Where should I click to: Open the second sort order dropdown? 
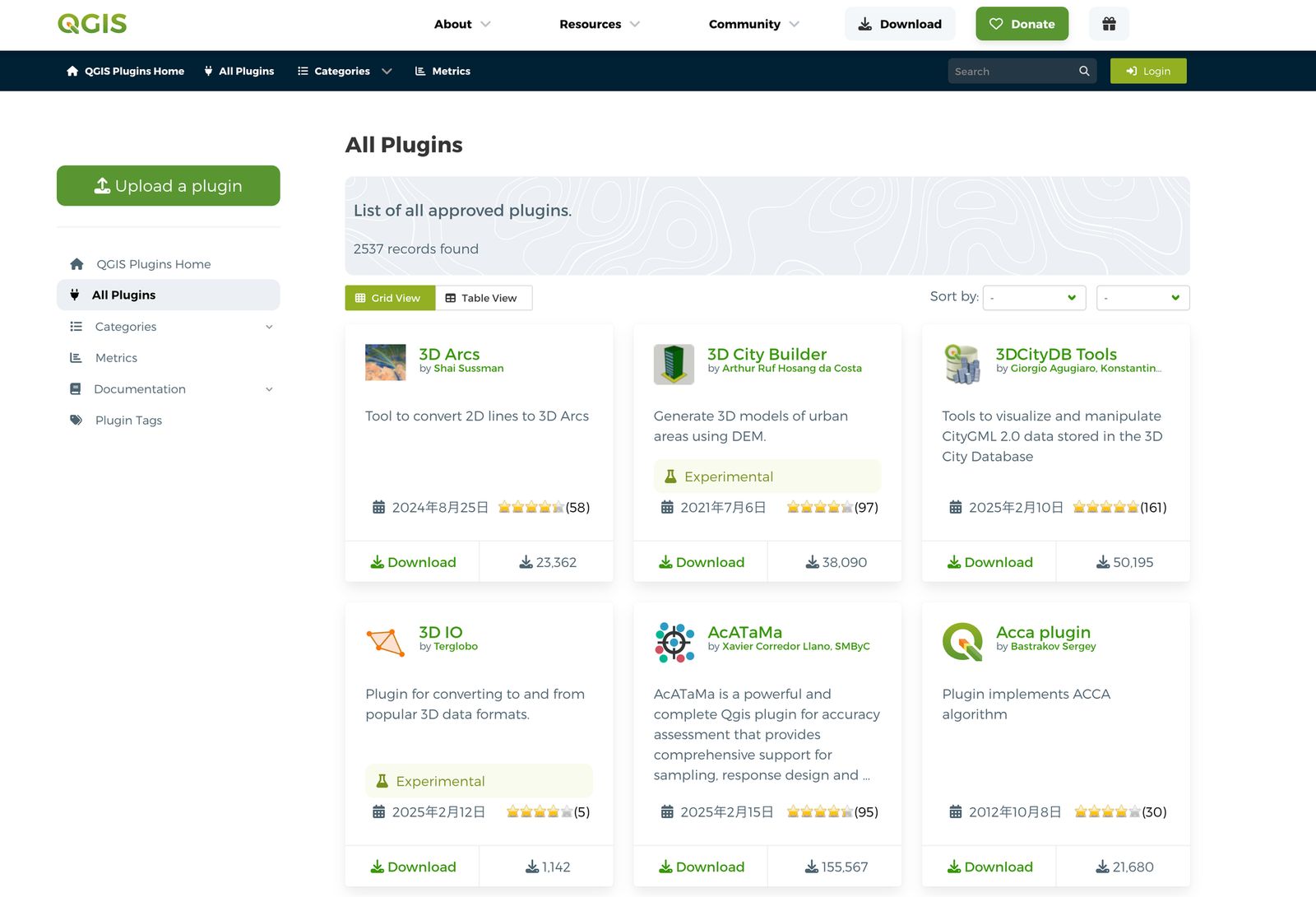1143,298
